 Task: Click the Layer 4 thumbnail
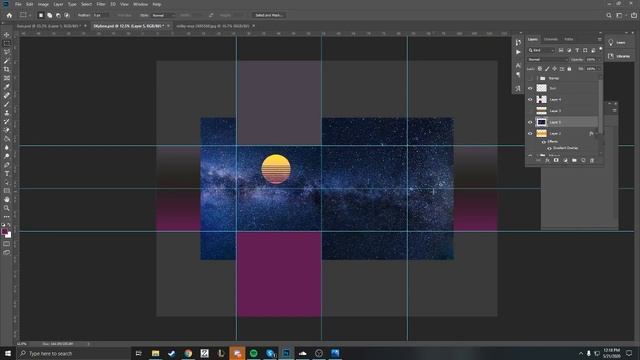tap(542, 99)
